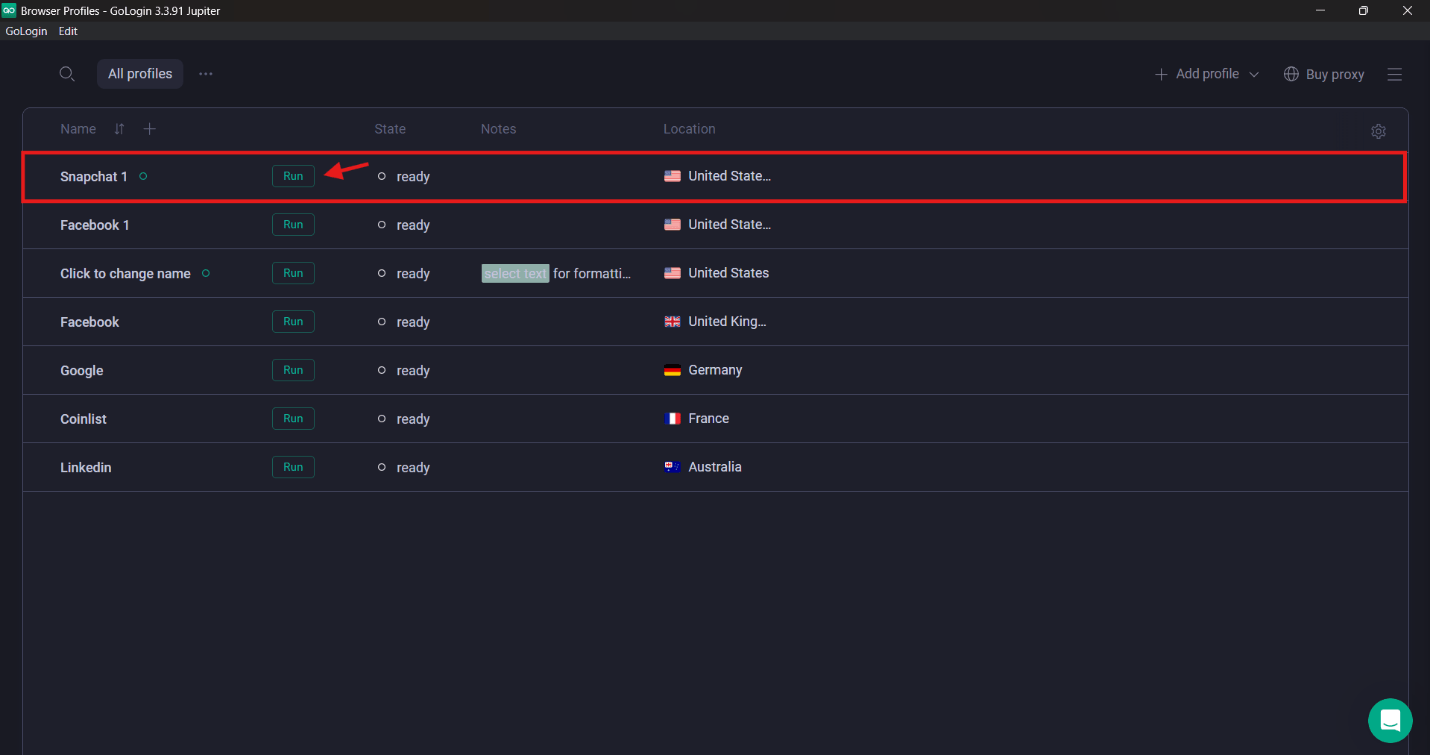Click the US flag in Snapchat 1 row
The image size is (1430, 755).
(672, 176)
